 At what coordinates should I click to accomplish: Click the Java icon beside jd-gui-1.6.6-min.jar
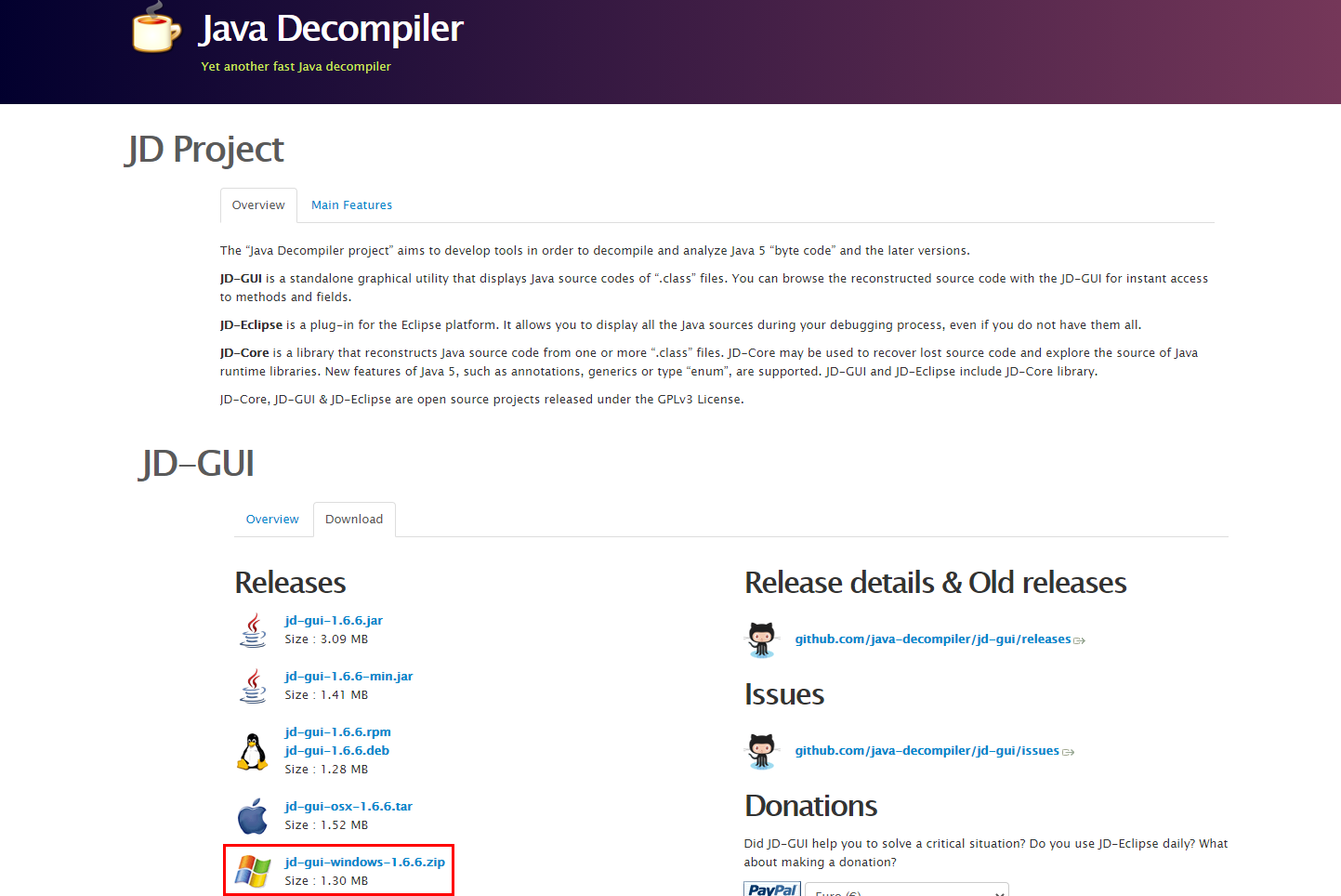(x=252, y=685)
